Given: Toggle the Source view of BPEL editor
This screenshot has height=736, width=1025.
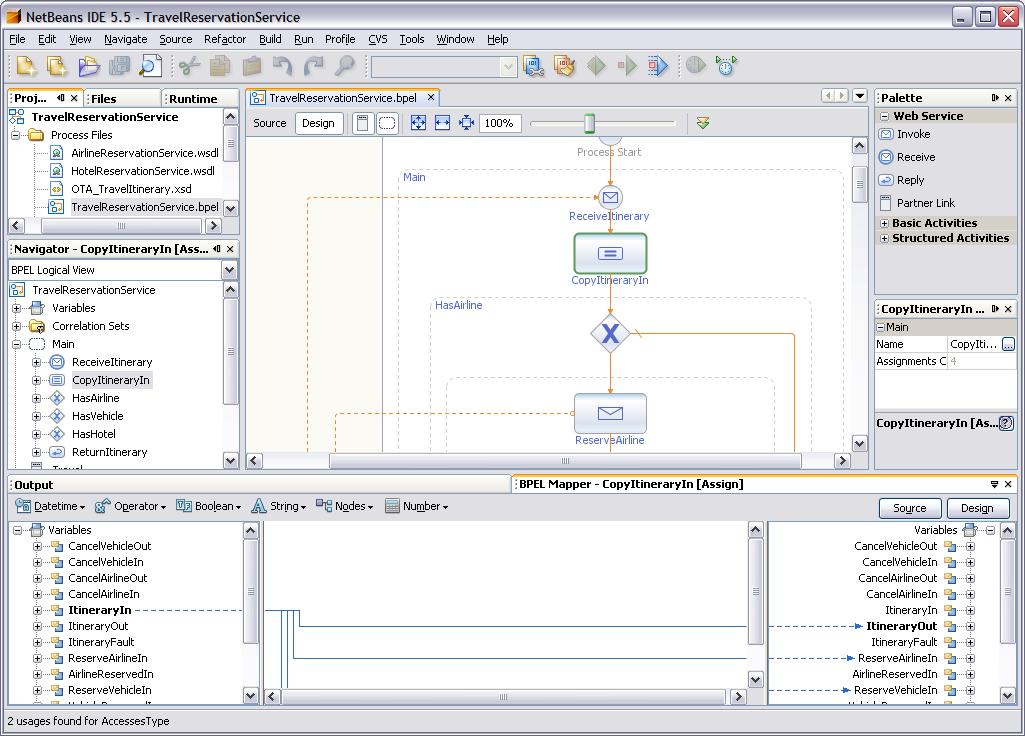Looking at the screenshot, I should pyautogui.click(x=270, y=123).
